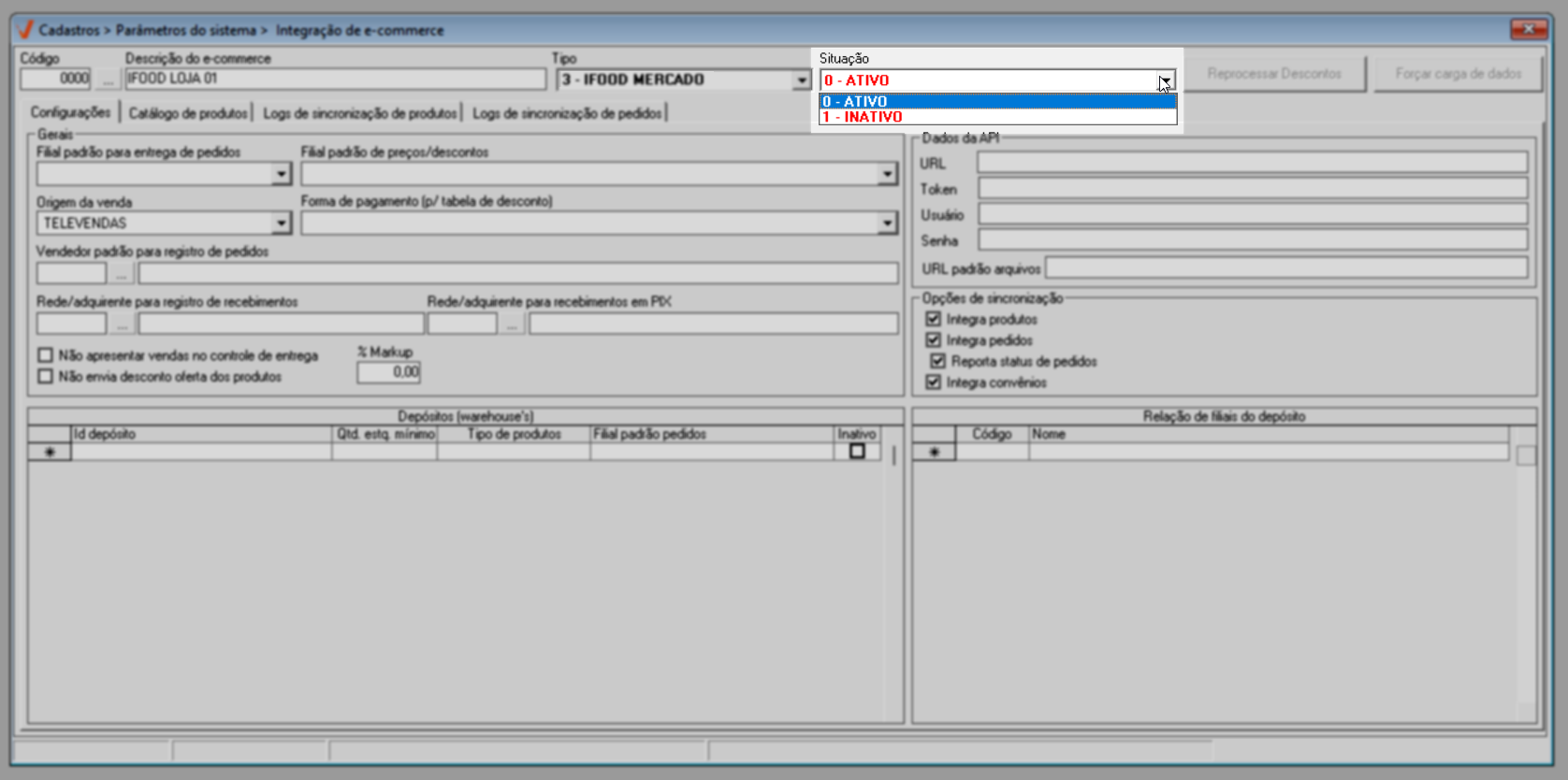The image size is (1568, 780).
Task: Select 1 - INATIVO from Situação list
Action: (997, 117)
